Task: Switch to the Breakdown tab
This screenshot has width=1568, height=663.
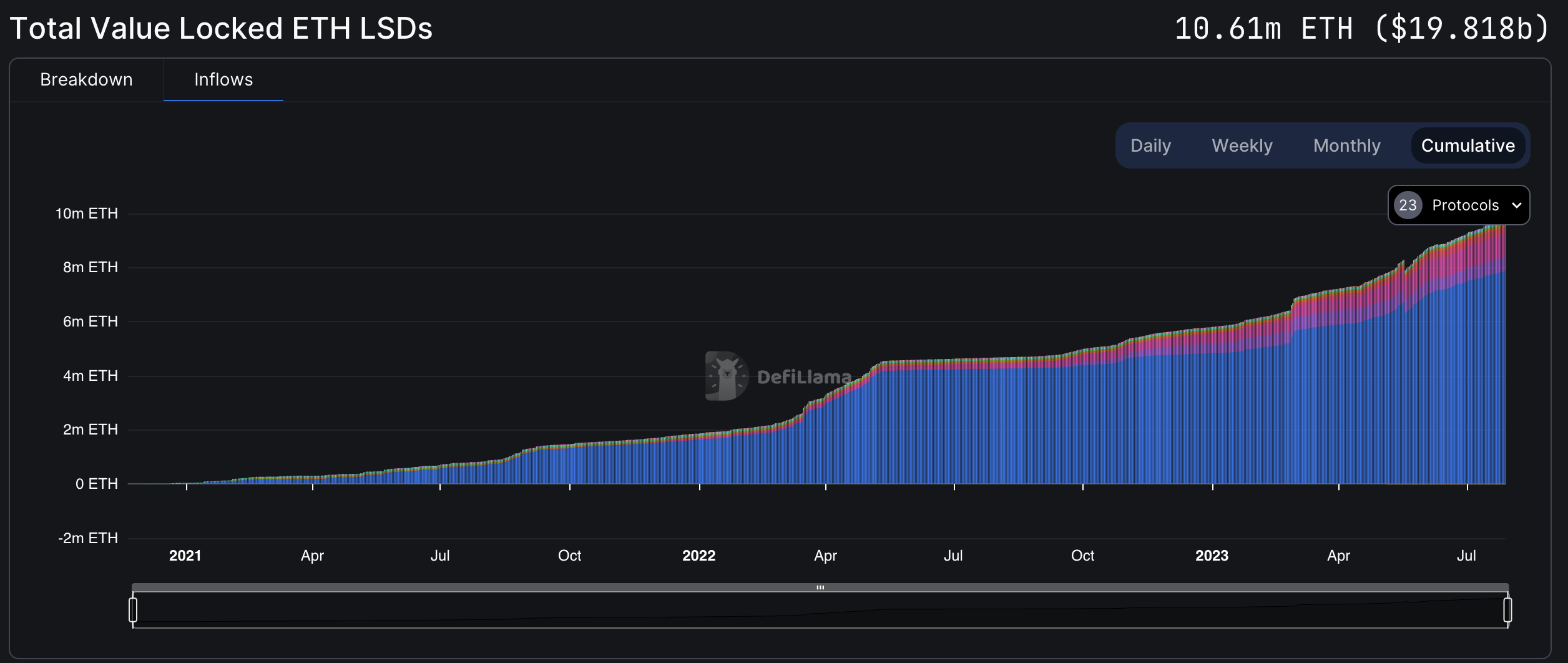Action: (x=86, y=80)
